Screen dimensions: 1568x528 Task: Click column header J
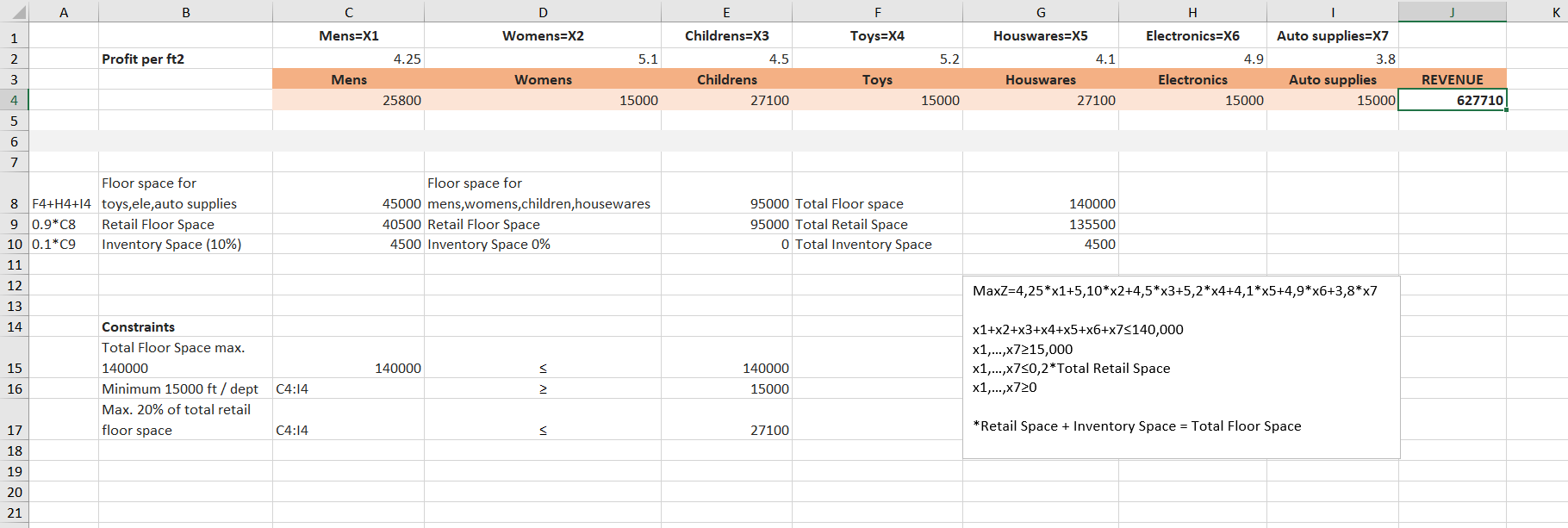click(1453, 11)
